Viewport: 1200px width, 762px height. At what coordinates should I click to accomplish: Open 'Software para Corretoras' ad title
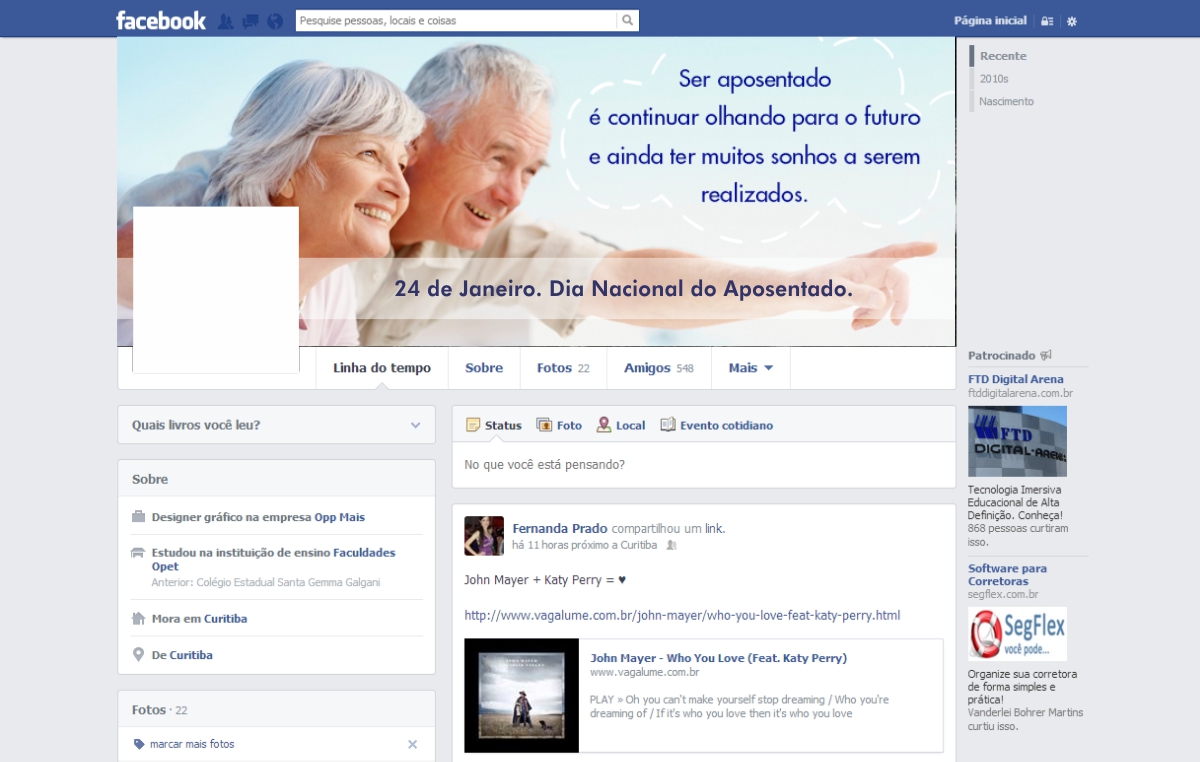point(1007,574)
